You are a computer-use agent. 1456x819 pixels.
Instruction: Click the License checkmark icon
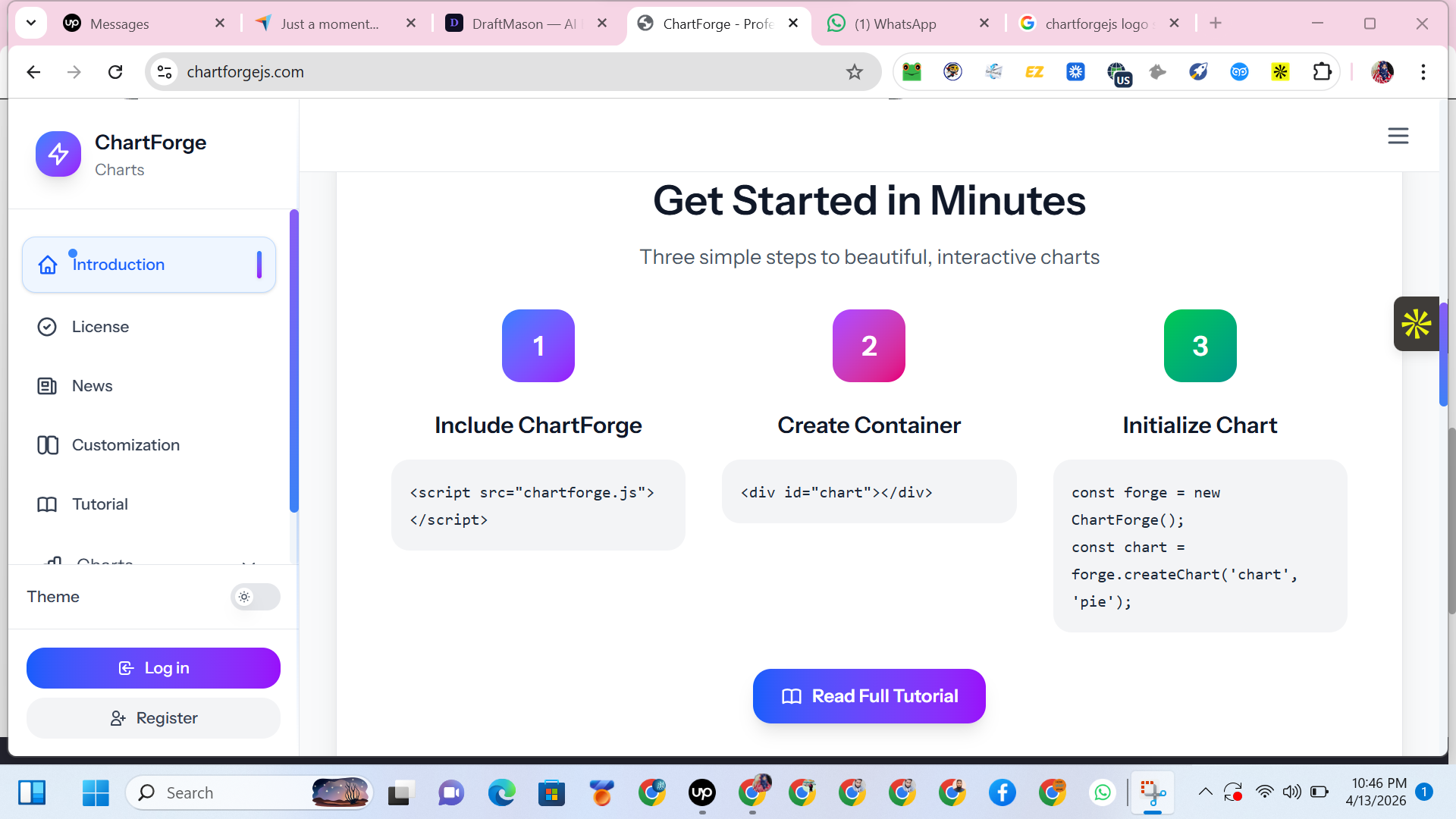pyautogui.click(x=47, y=327)
